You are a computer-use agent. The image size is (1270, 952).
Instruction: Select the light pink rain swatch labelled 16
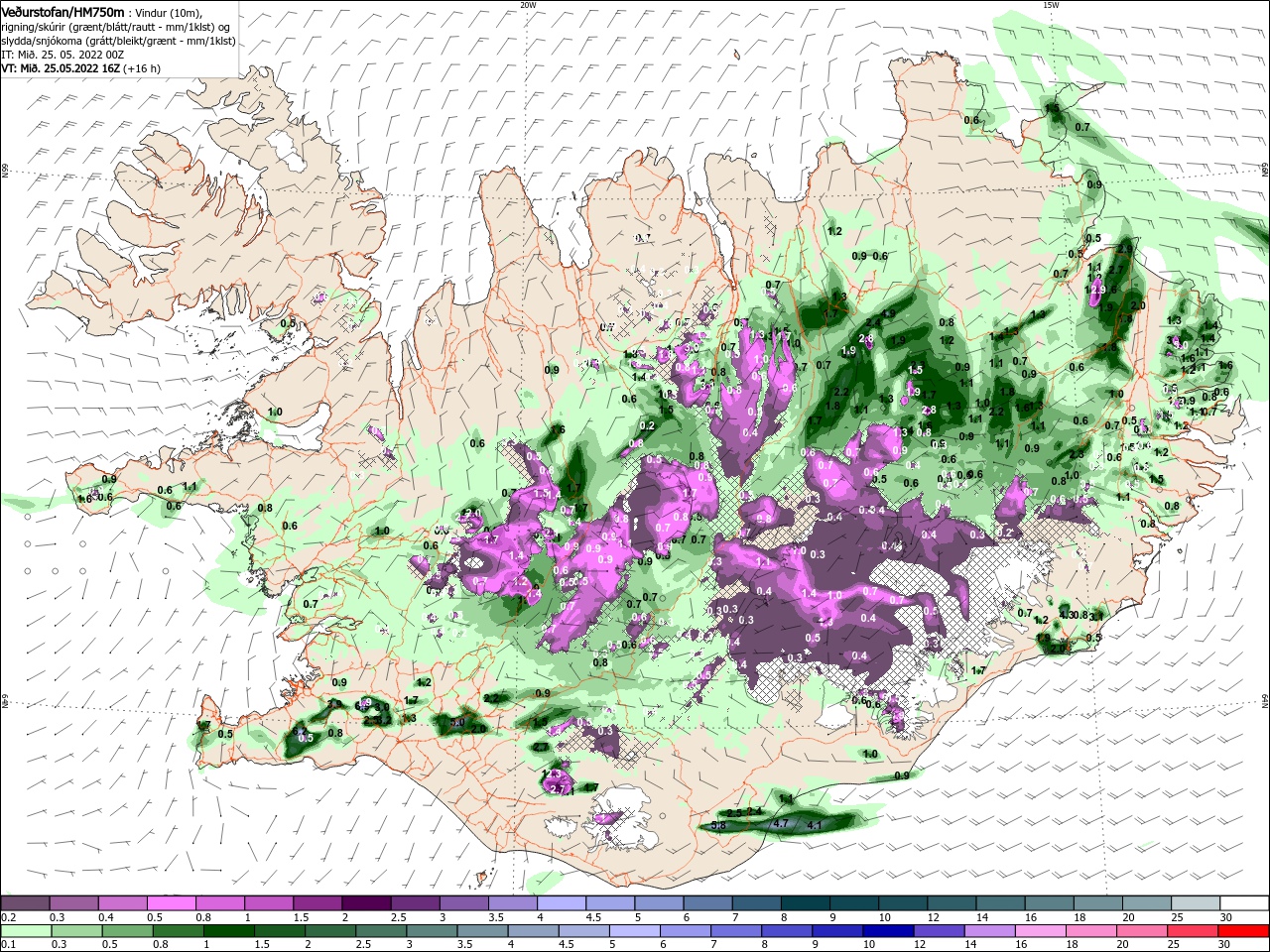1041,931
